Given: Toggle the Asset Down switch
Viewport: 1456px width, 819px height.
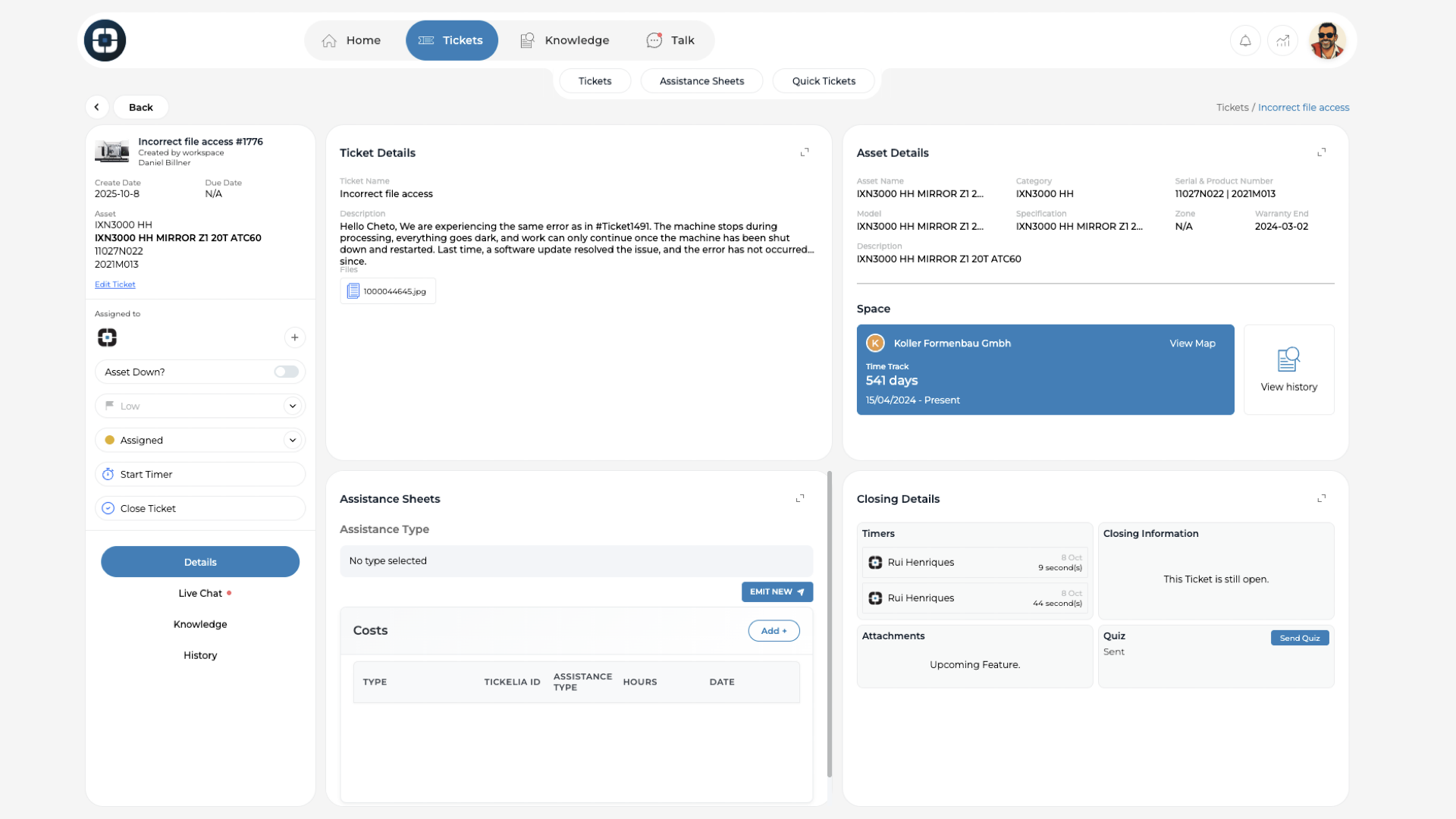Looking at the screenshot, I should (286, 372).
